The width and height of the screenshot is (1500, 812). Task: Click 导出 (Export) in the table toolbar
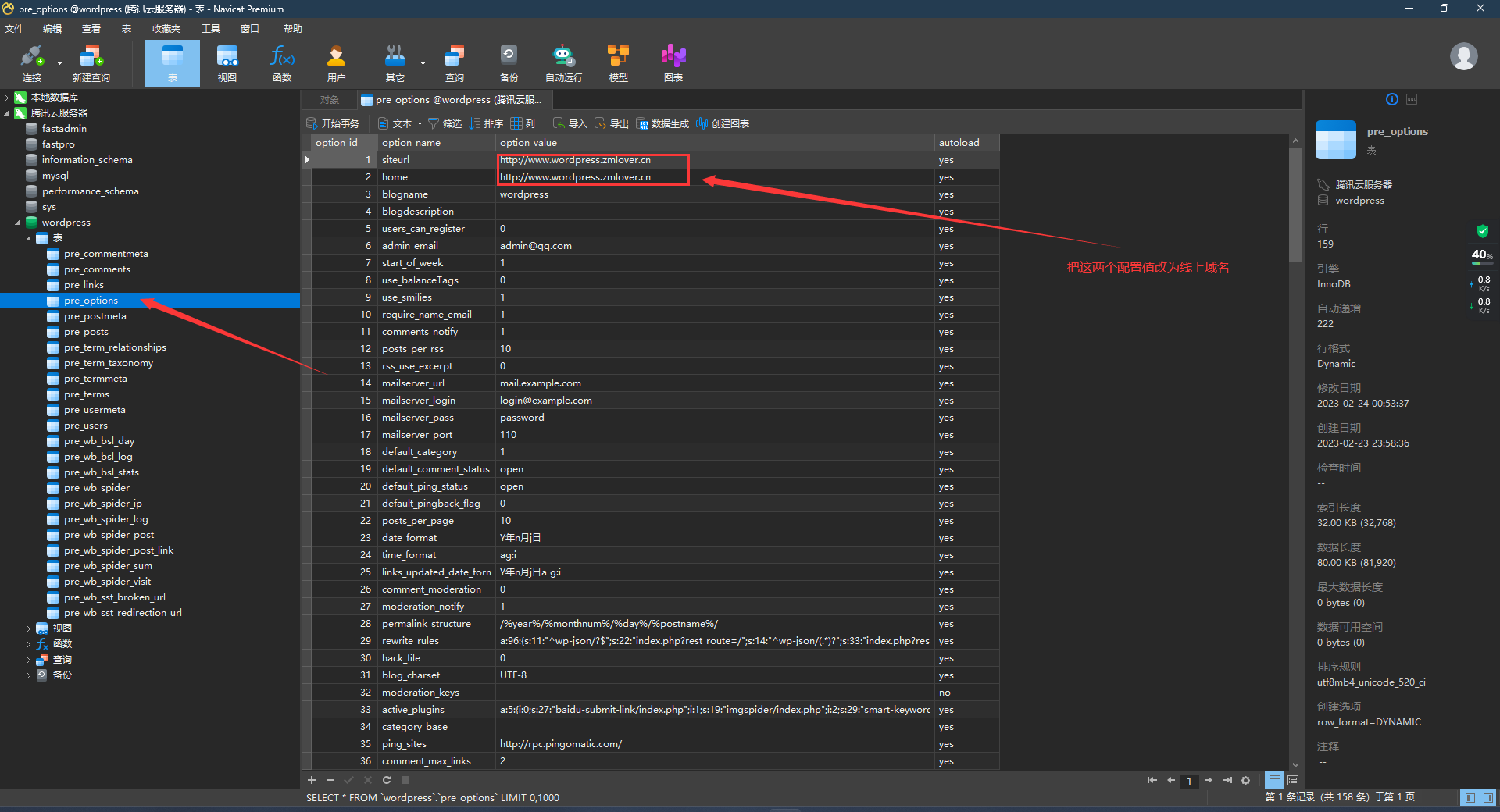pyautogui.click(x=612, y=123)
